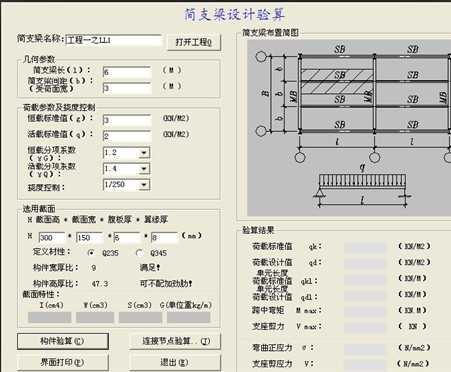Screen dimensions: 451x372
Task: Click the 简支梁设计验算 title text
Action: [235, 15]
